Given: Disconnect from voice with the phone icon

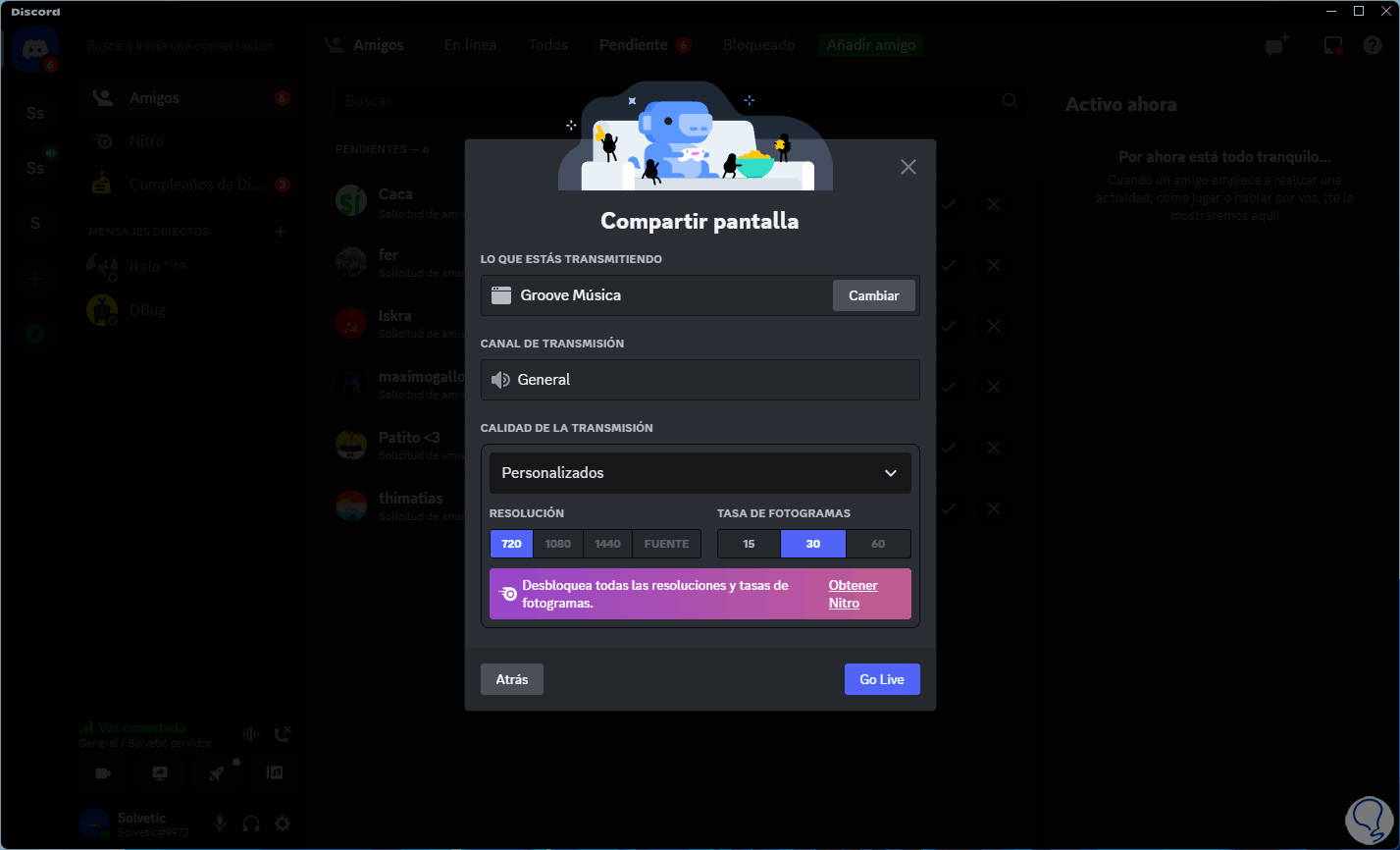Looking at the screenshot, I should pos(283,734).
